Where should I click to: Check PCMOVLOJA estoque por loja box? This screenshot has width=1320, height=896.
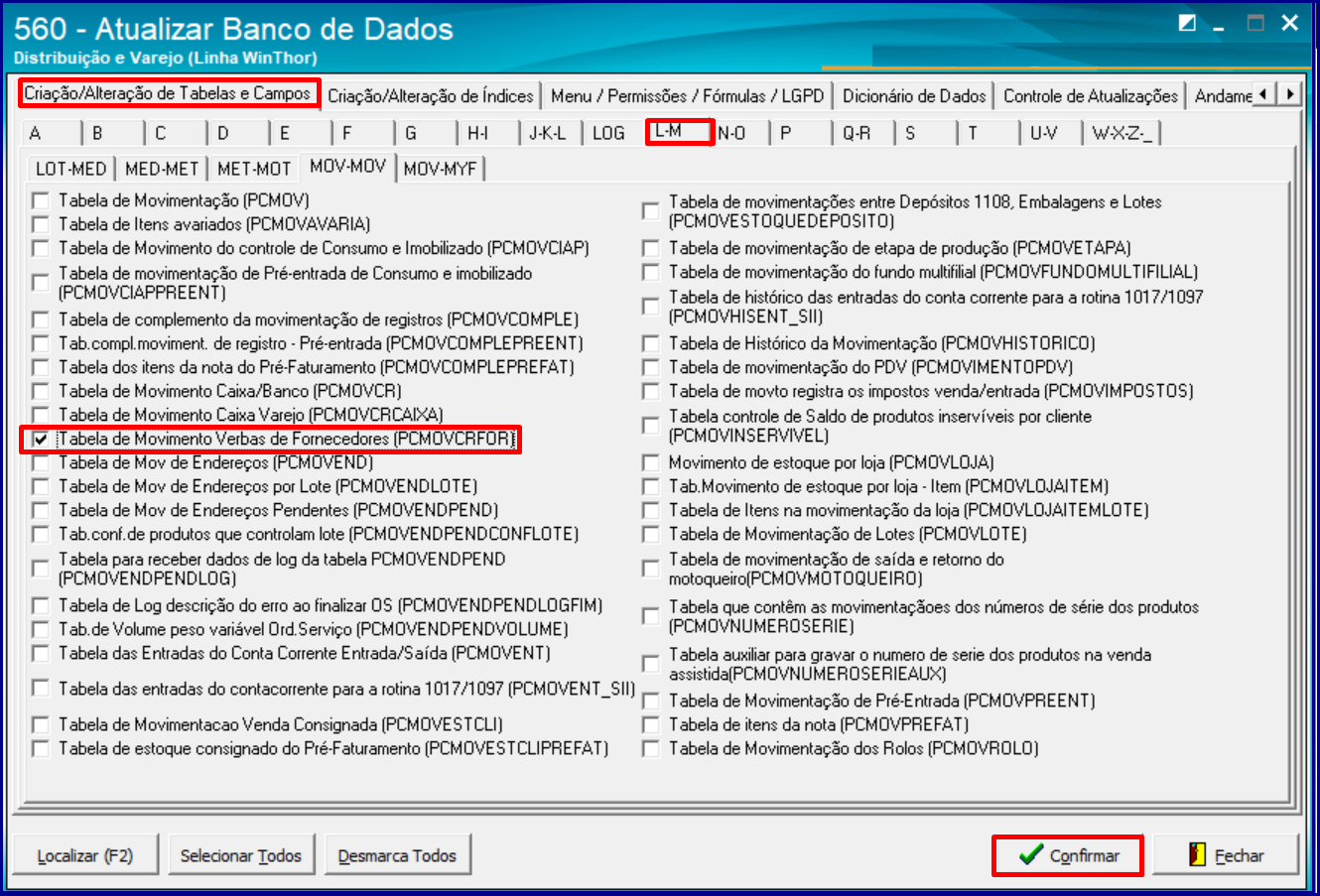(650, 462)
